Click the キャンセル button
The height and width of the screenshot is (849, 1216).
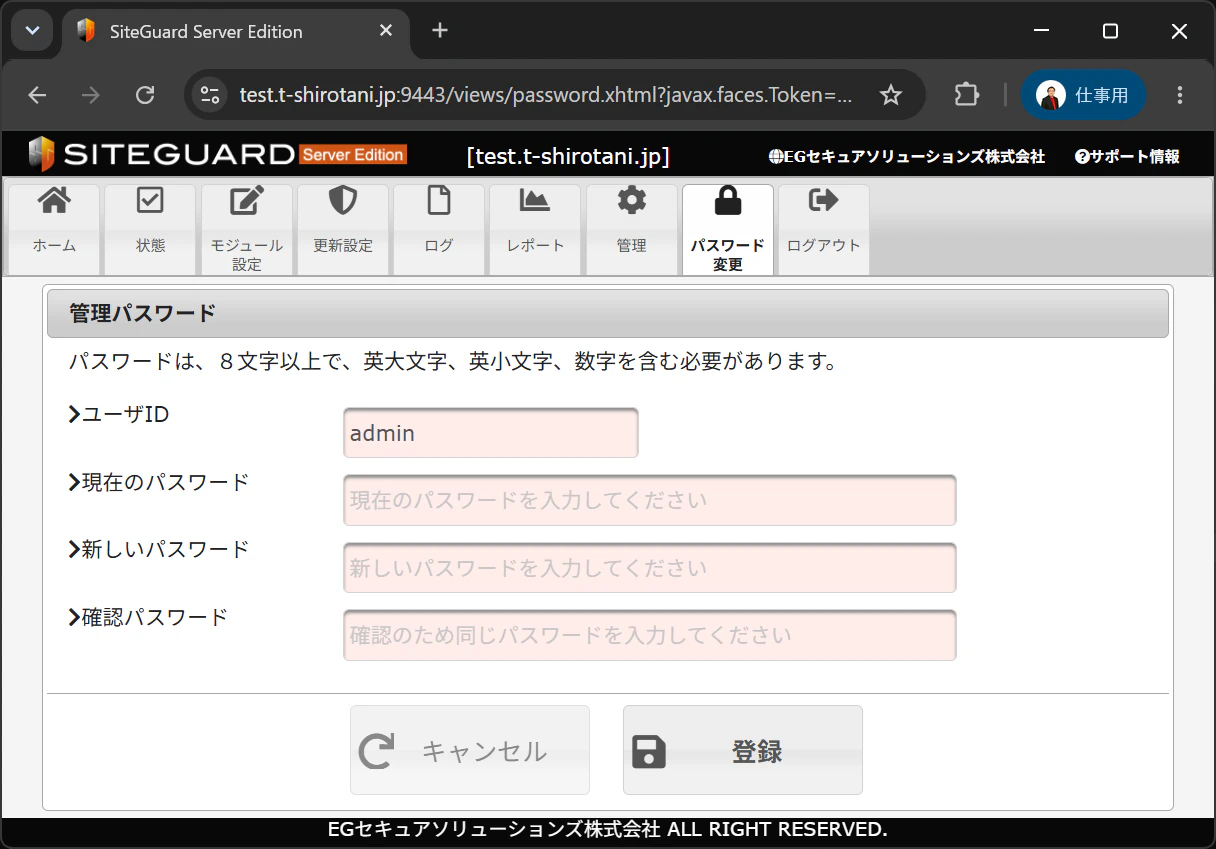(470, 750)
